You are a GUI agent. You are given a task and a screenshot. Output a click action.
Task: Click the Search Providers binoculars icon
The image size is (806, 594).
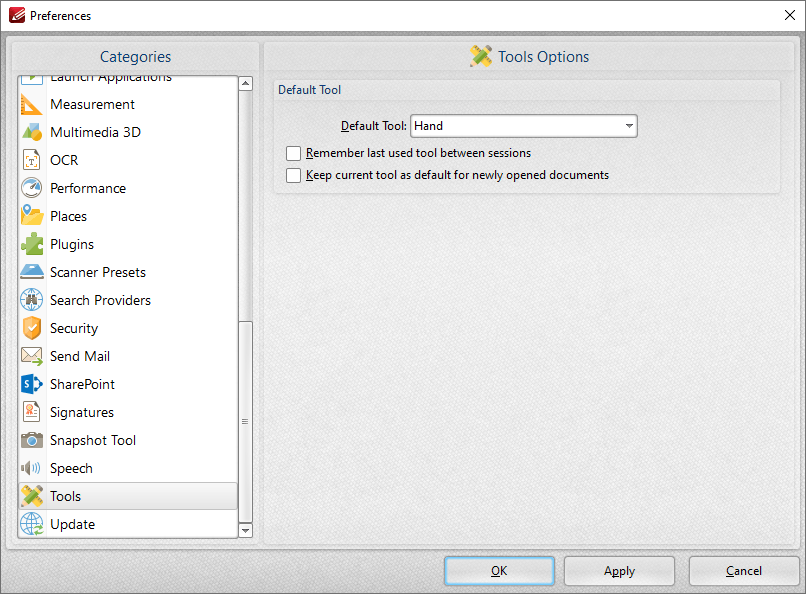pos(31,300)
